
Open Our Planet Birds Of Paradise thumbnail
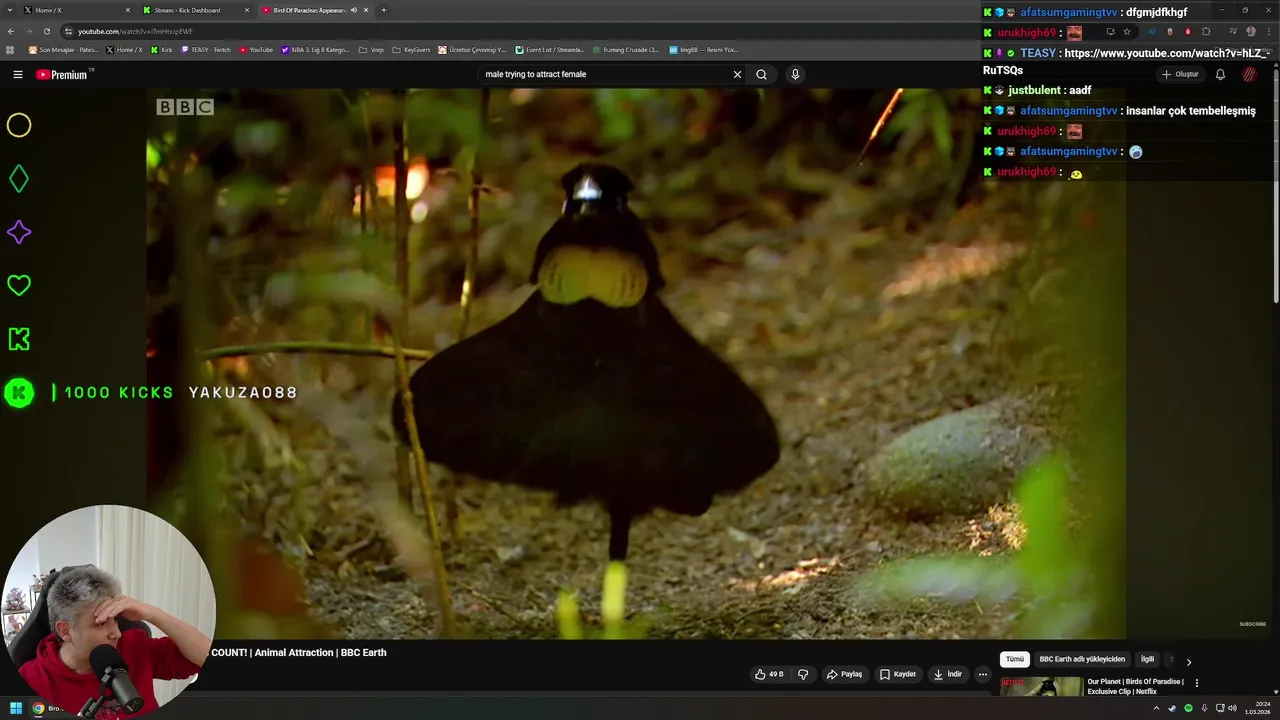1041,688
